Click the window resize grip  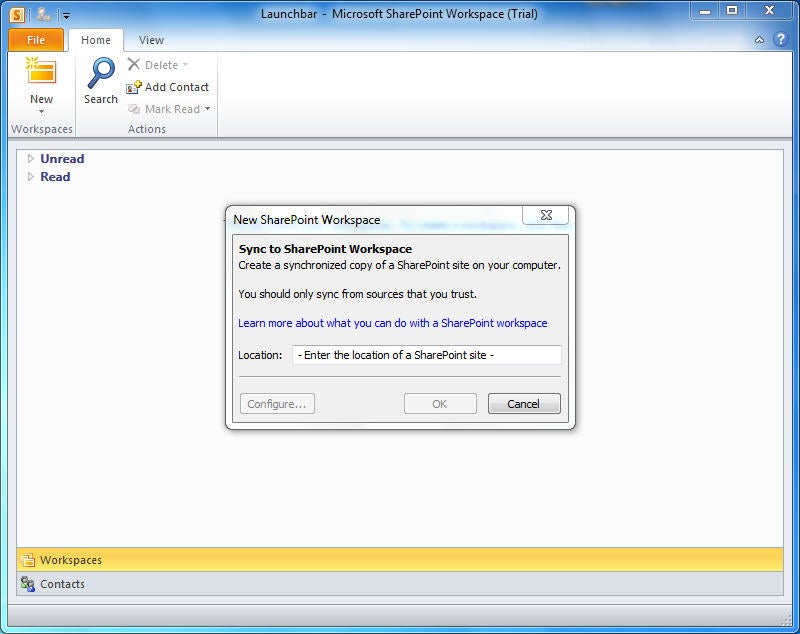click(786, 620)
